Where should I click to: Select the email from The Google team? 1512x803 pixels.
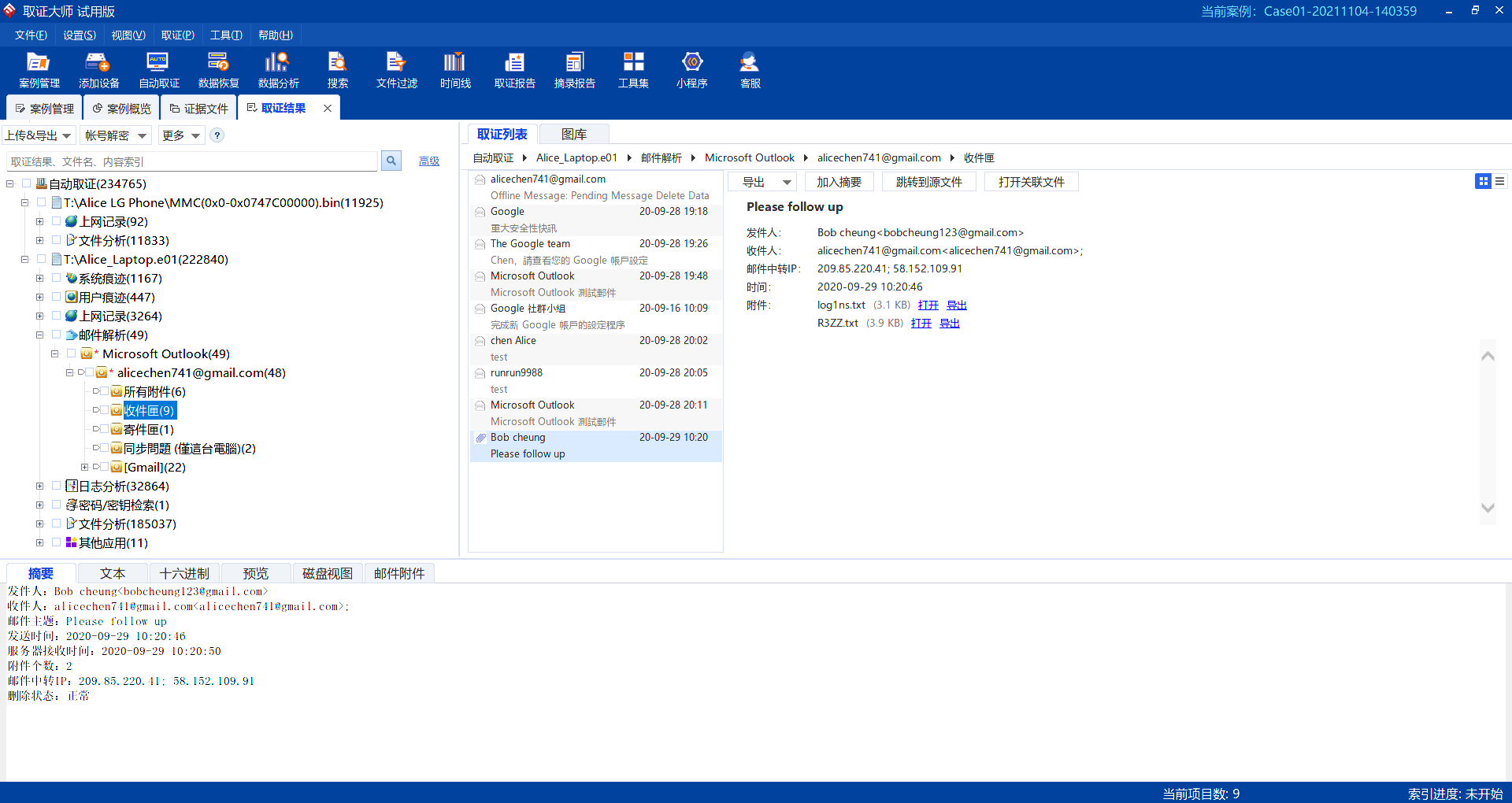coord(596,252)
